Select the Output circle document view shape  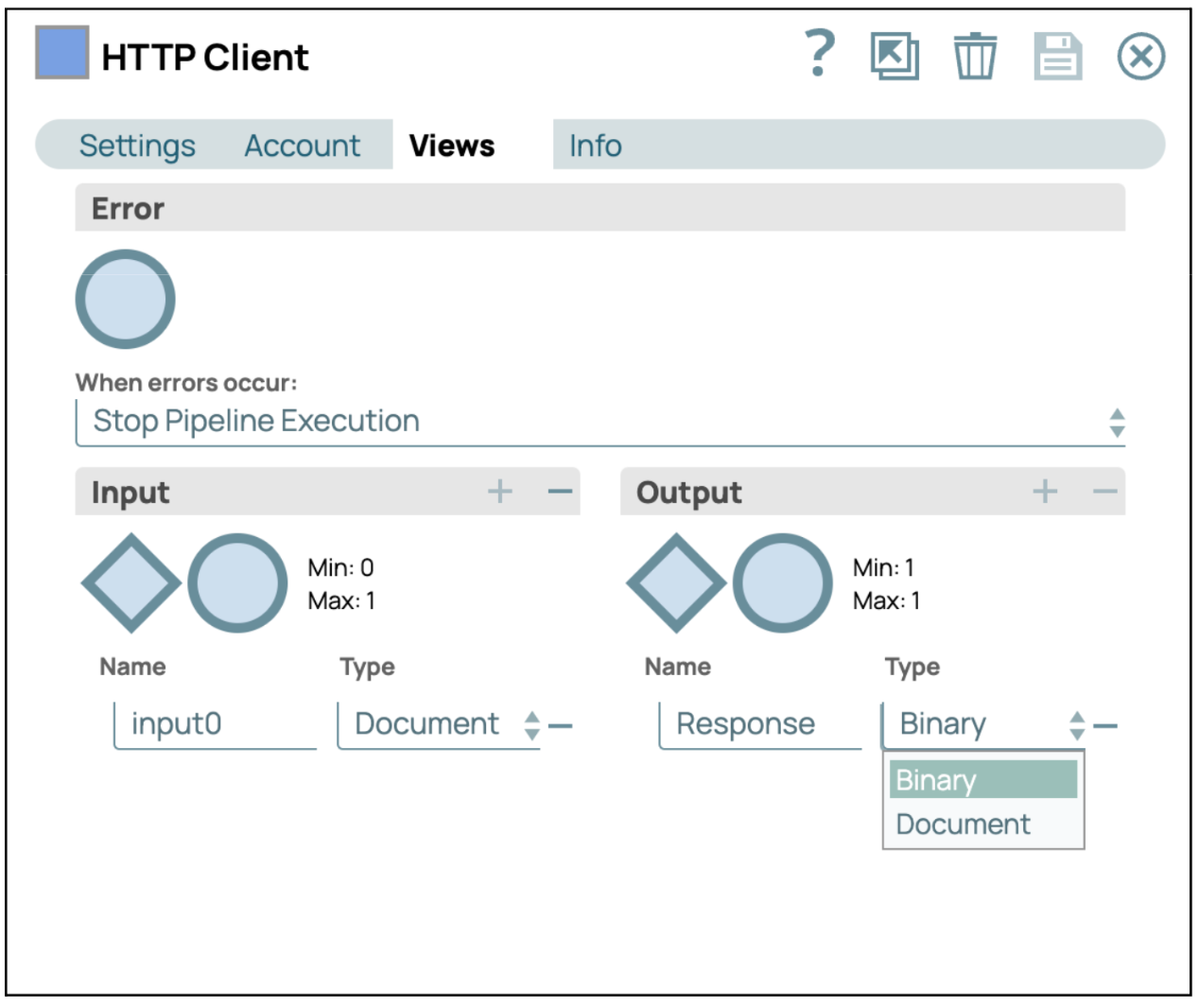(782, 583)
